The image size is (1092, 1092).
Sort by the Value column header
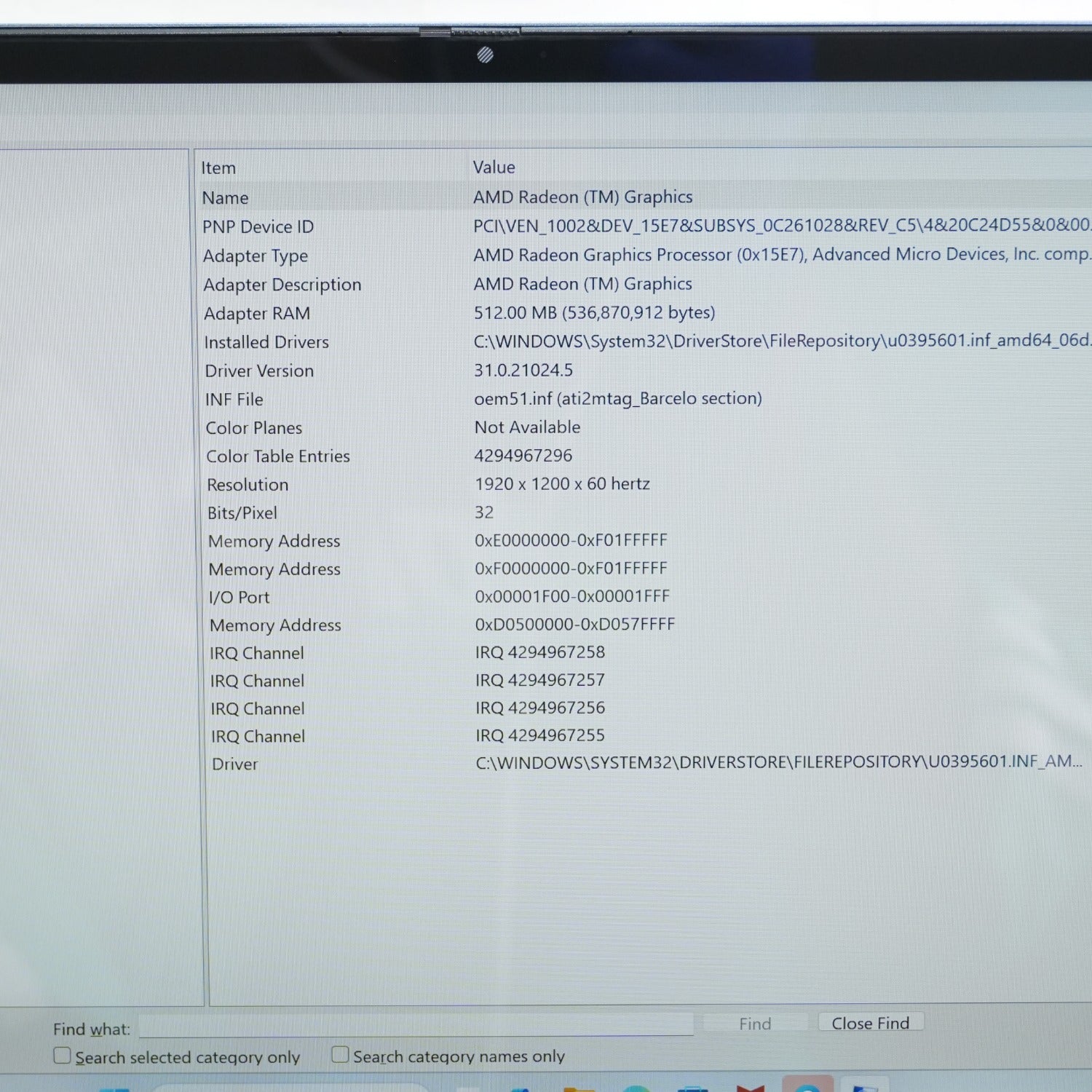click(x=494, y=167)
